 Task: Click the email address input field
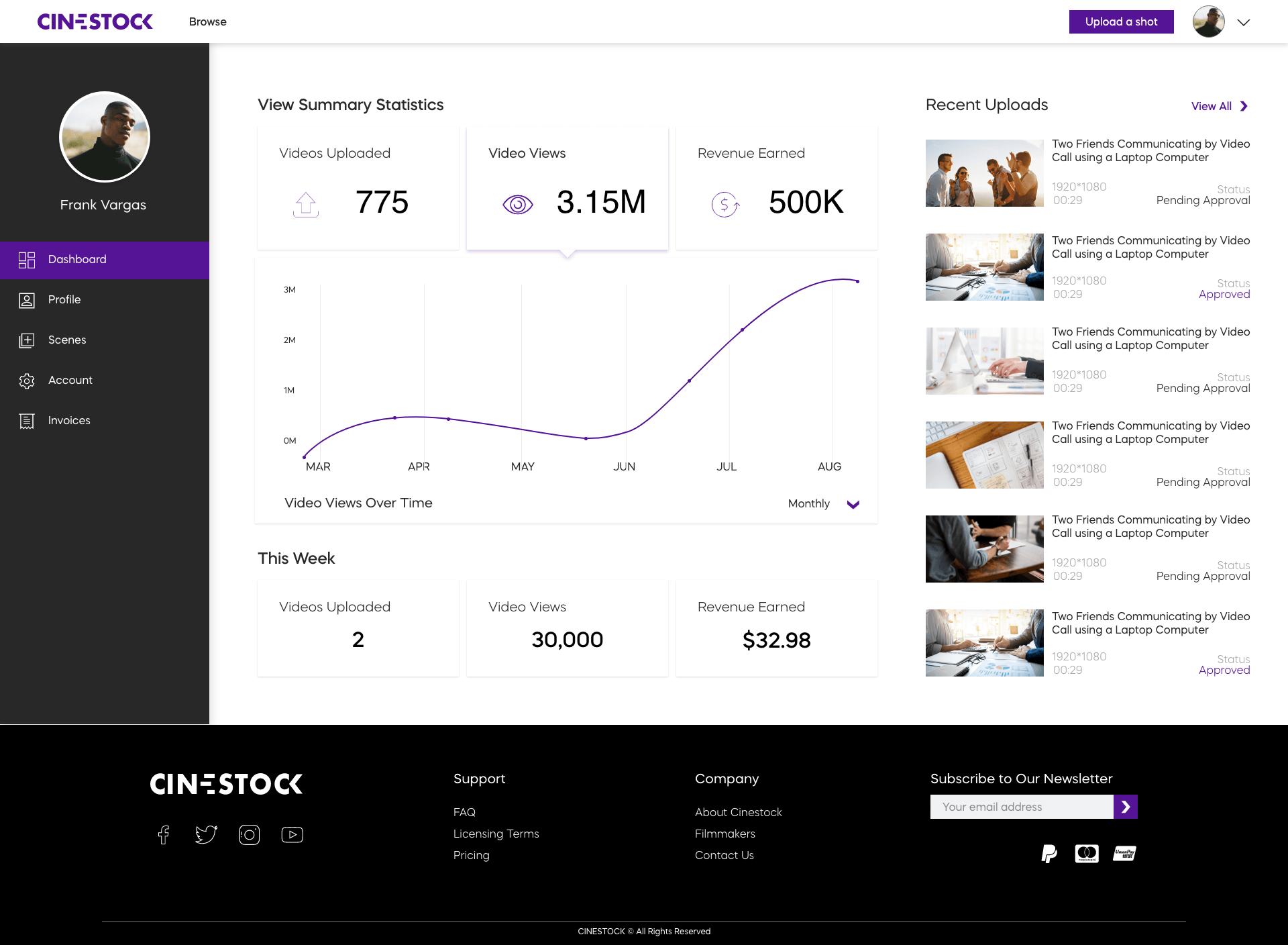[1021, 807]
